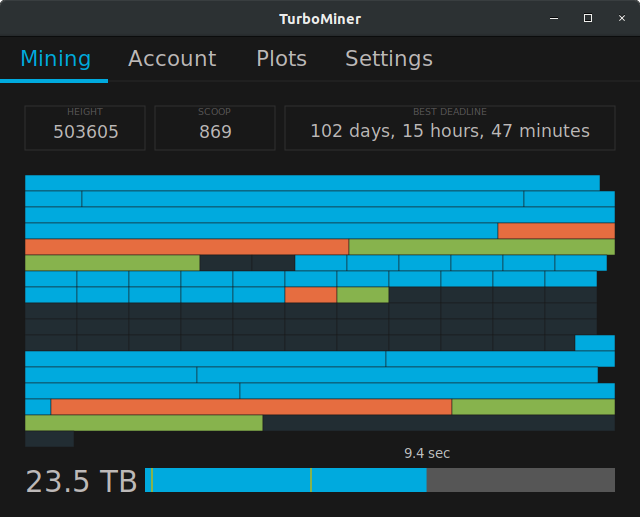Viewport: 640px width, 517px height.
Task: Click the scoop value 869
Action: pos(215,131)
